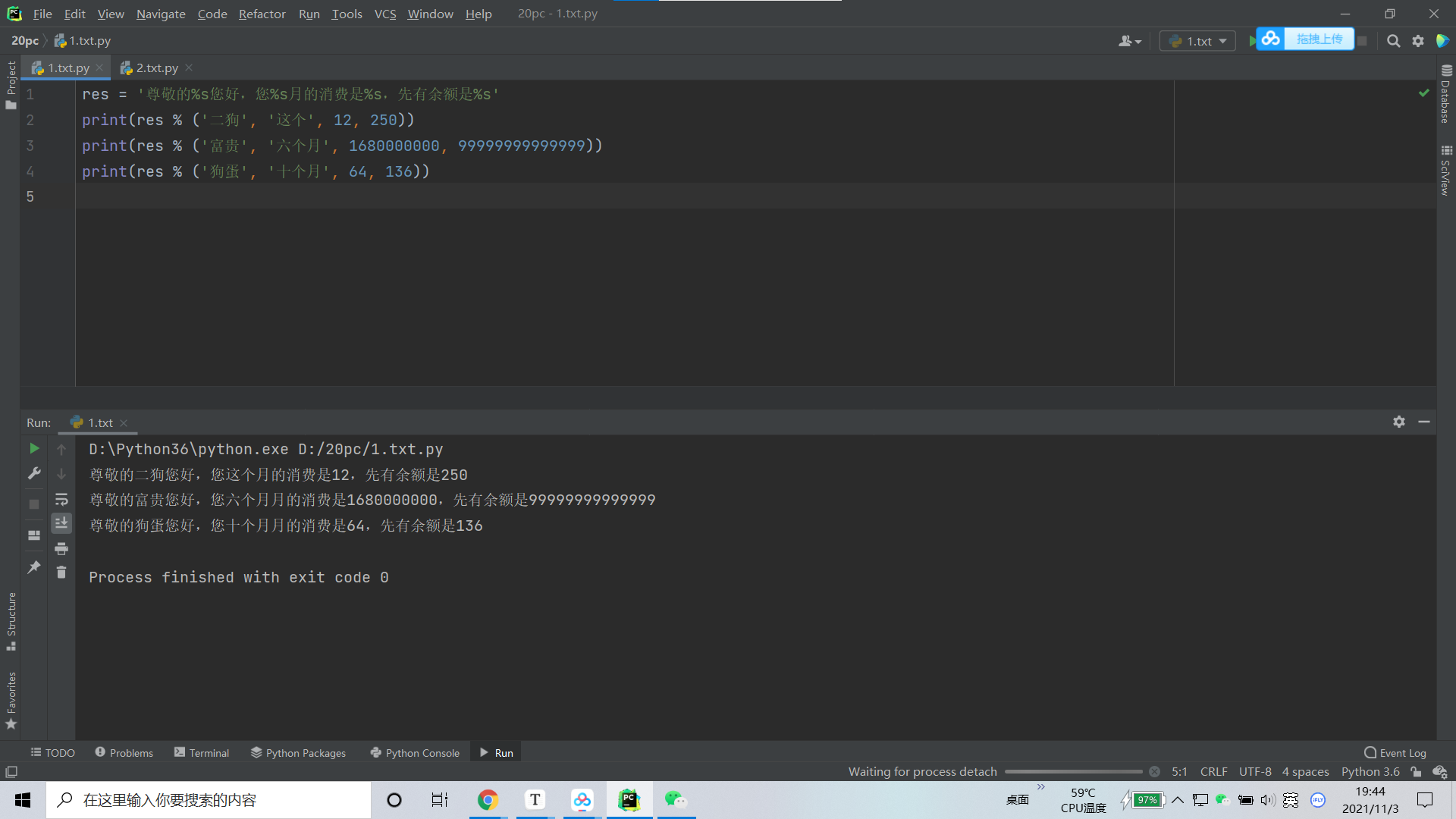This screenshot has height=819, width=1456.
Task: Click the print icon in the Run panel
Action: (x=61, y=548)
